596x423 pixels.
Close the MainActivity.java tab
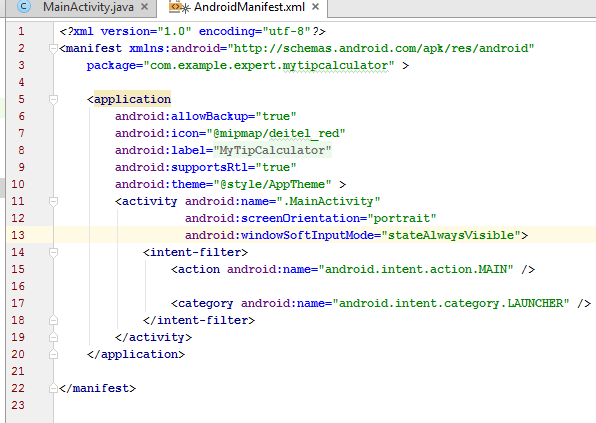pos(144,6)
